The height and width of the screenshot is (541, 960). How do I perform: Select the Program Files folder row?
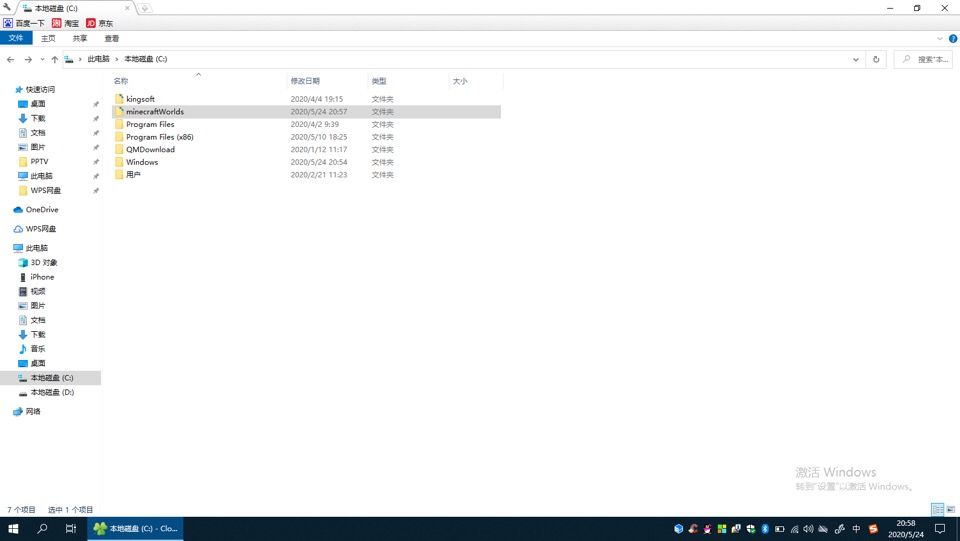306,124
